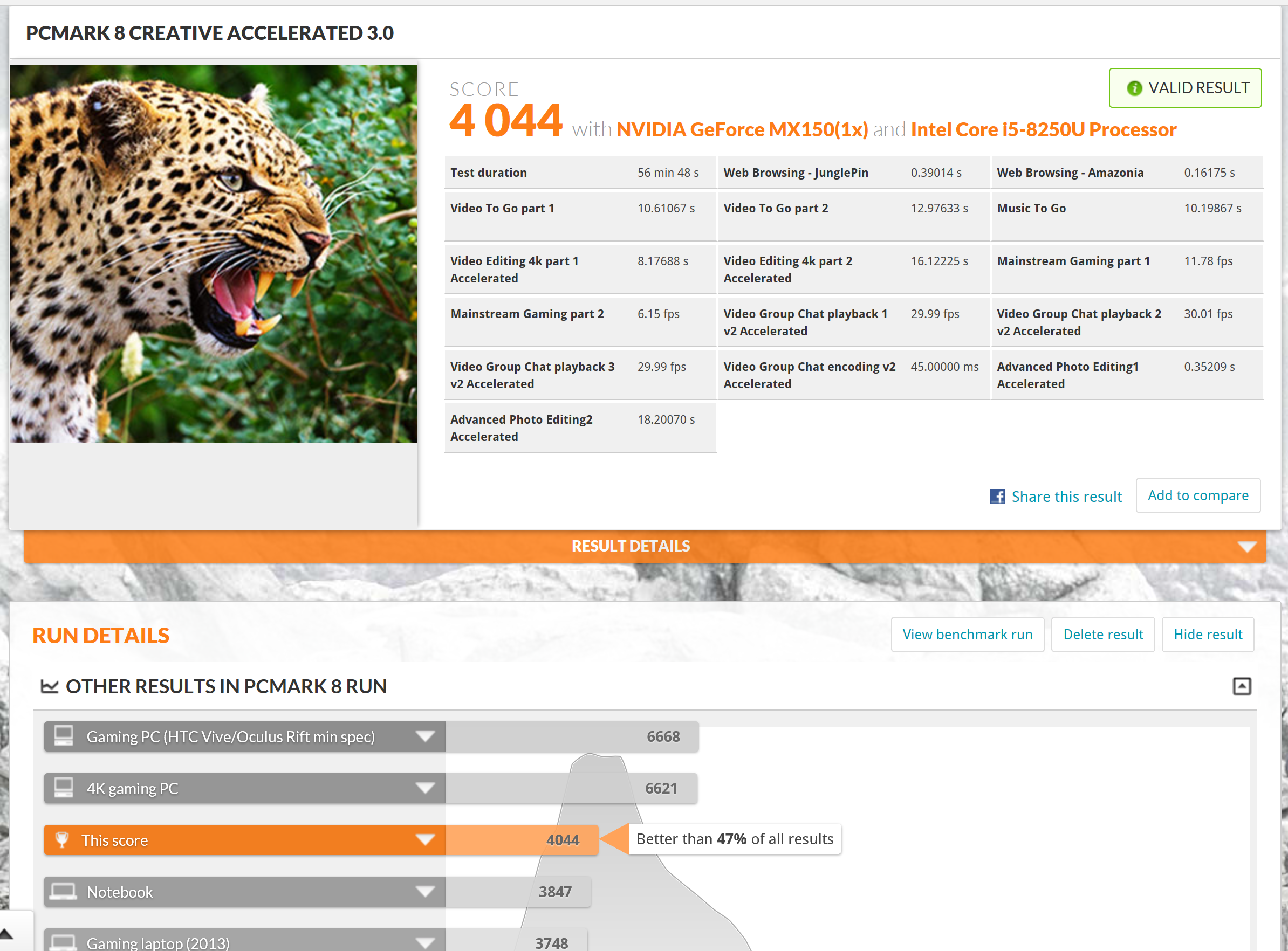Click the Intel Core i5-8250U Processor link
Image resolution: width=1288 pixels, height=951 pixels.
[x=1043, y=129]
